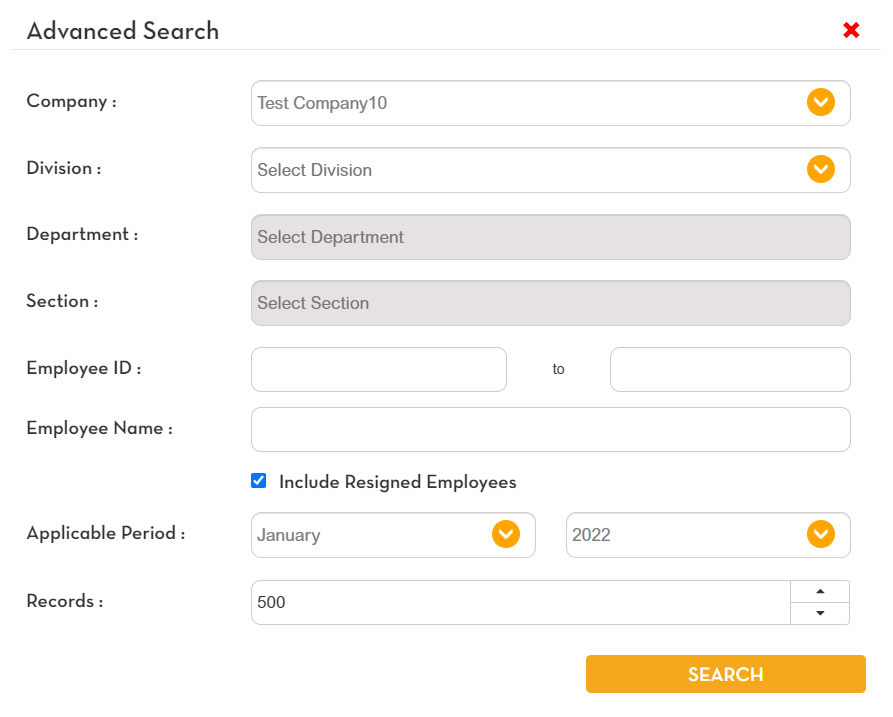Screen dimensions: 893x717
Task: Open the Test Company10 combo box
Action: pyautogui.click(x=551, y=103)
